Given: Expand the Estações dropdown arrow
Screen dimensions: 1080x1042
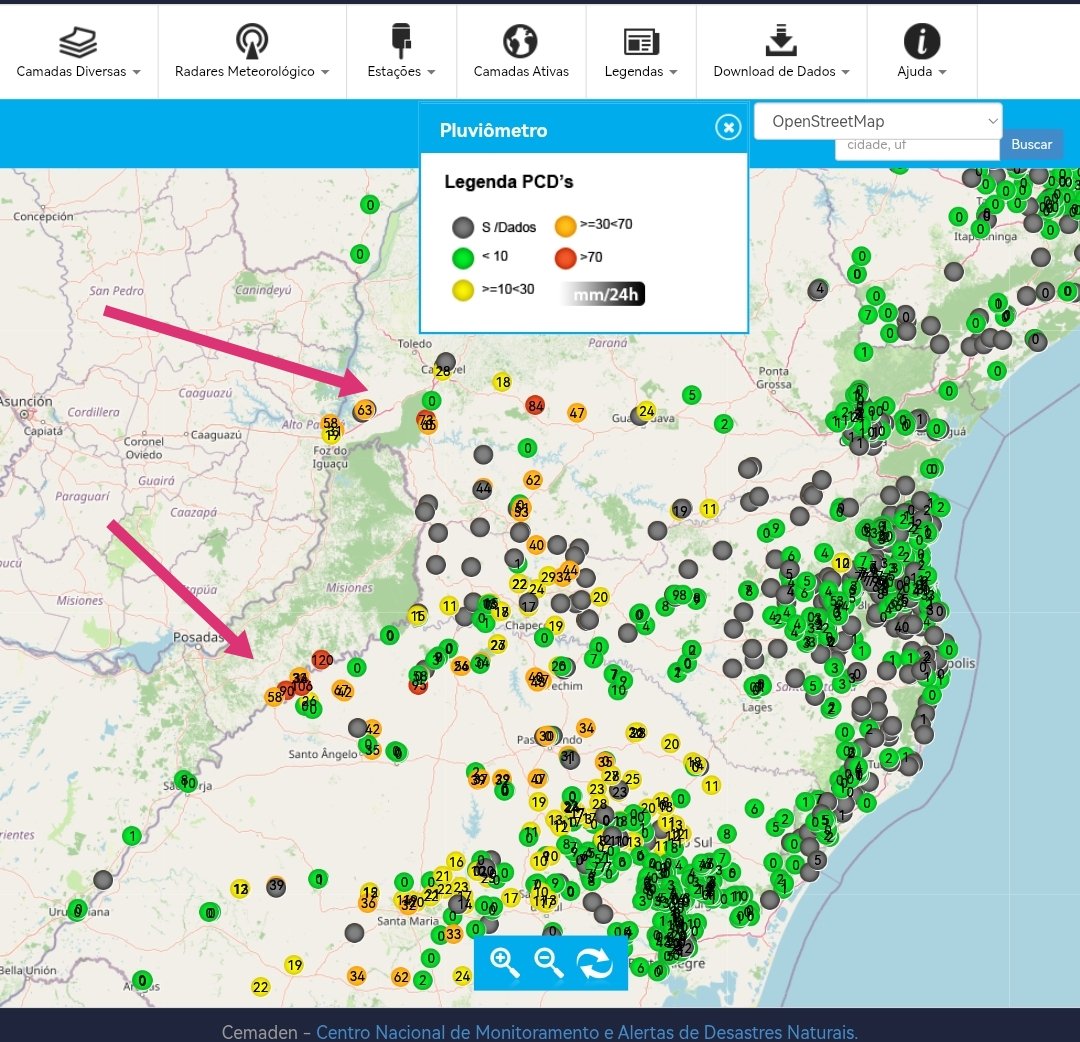Looking at the screenshot, I should tap(431, 72).
